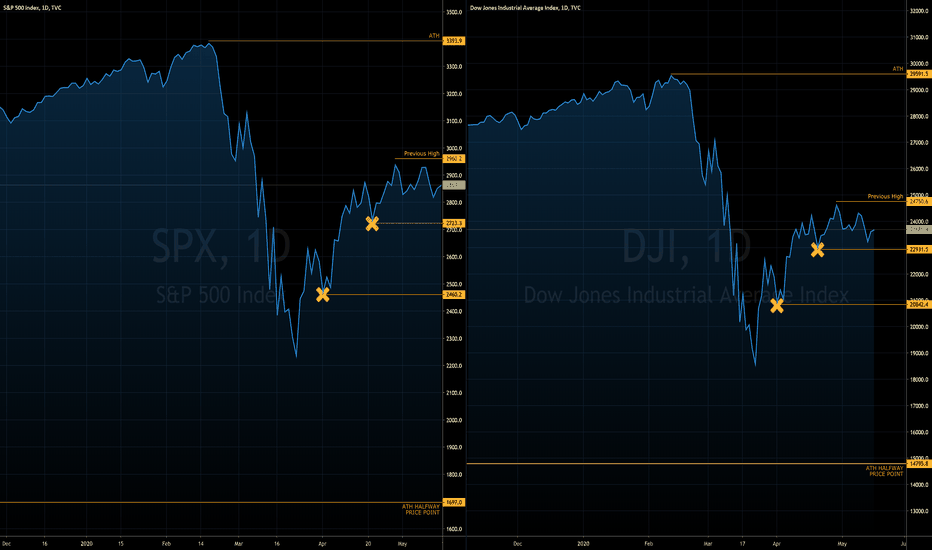
Task: Click the Apr date label on DJI time axis
Action: pos(776,543)
